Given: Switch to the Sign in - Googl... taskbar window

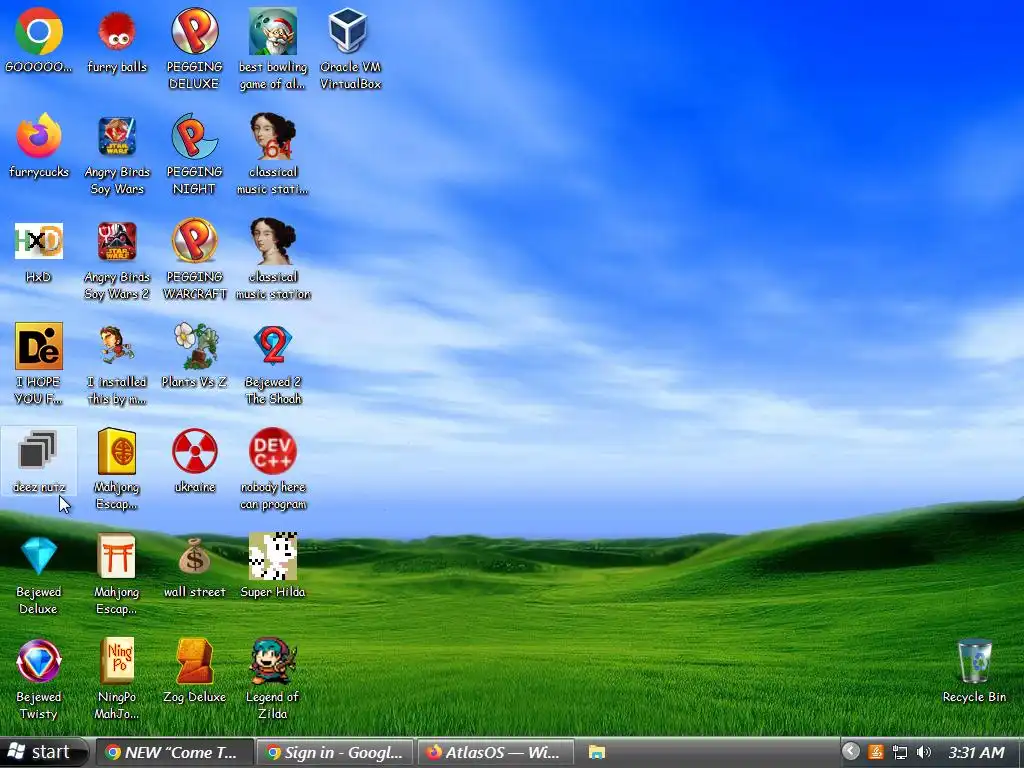Looking at the screenshot, I should click(x=335, y=753).
